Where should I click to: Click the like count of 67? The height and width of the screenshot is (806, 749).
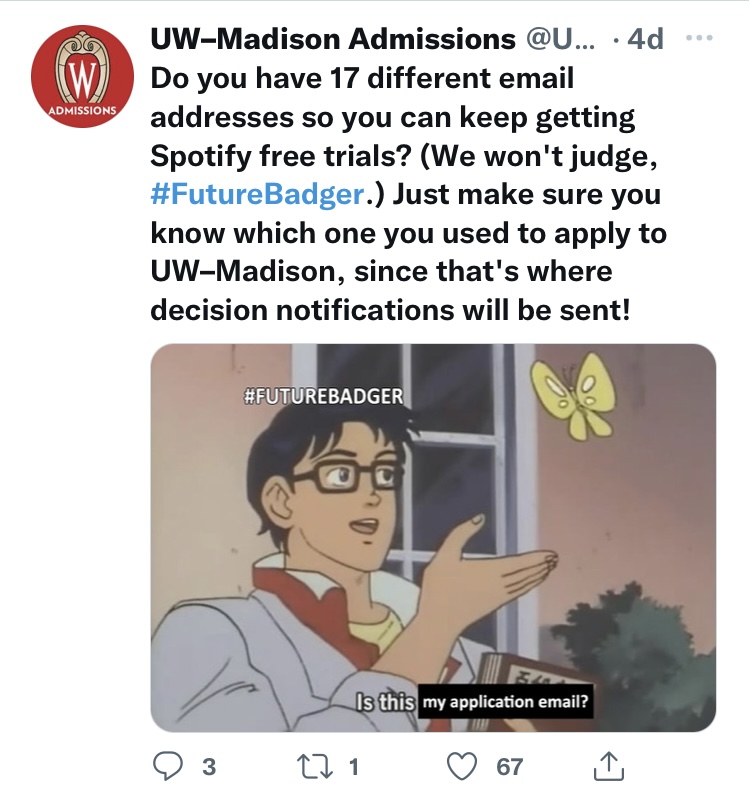(x=509, y=767)
